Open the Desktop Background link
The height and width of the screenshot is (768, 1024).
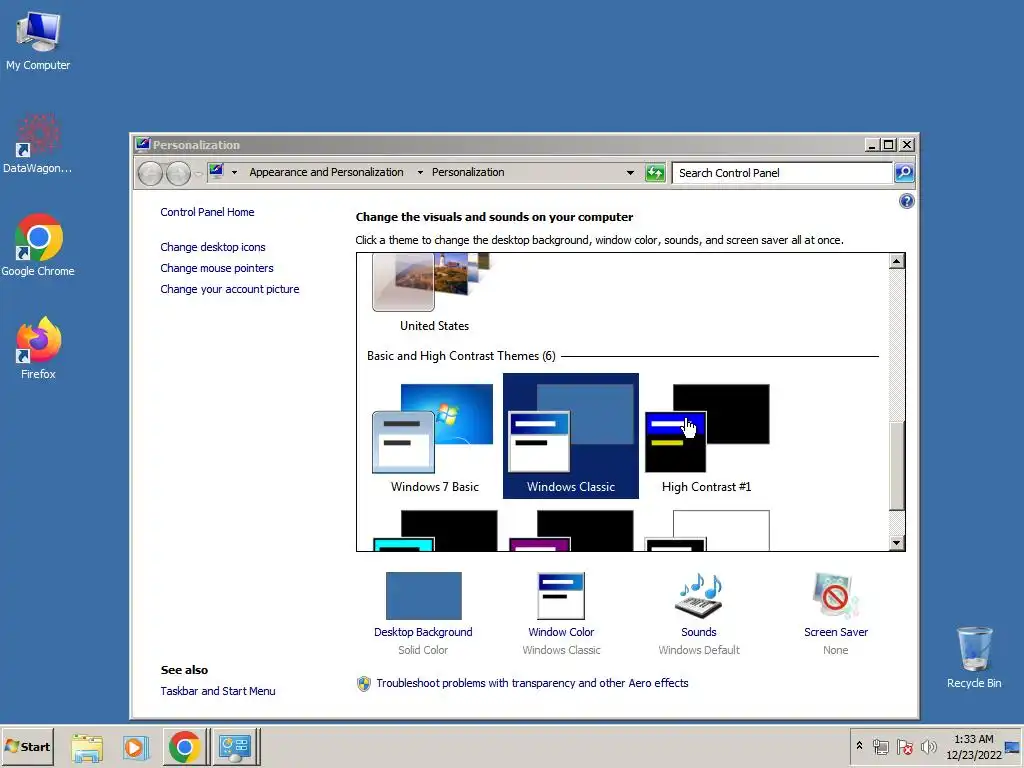(x=423, y=632)
